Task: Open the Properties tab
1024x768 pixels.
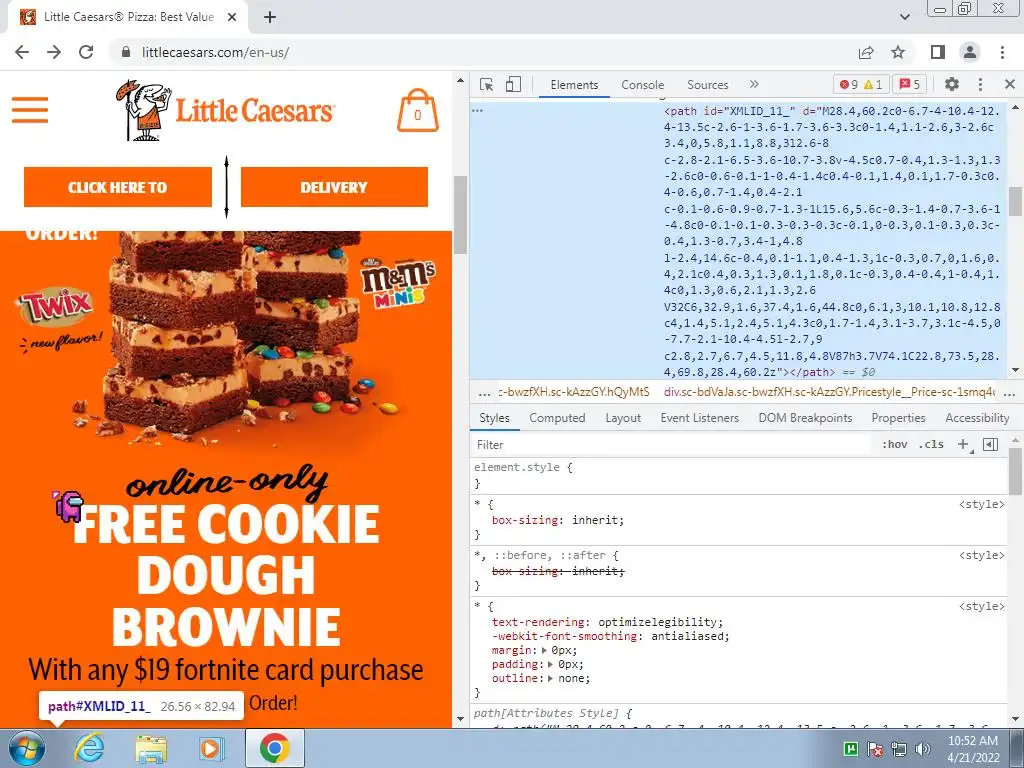Action: (898, 418)
